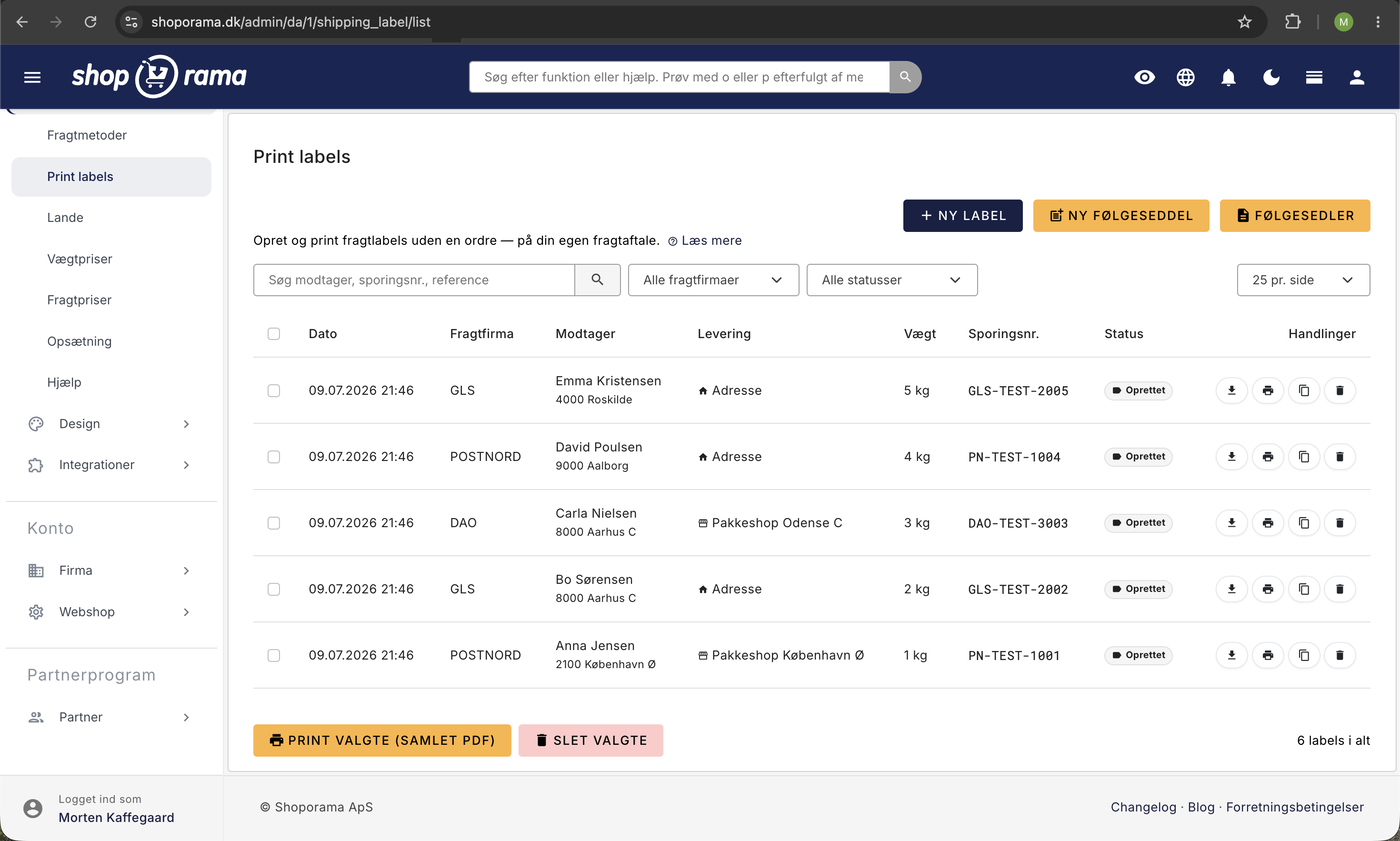
Task: Tick the checkbox for GLS-TEST-2005
Action: pyautogui.click(x=274, y=391)
